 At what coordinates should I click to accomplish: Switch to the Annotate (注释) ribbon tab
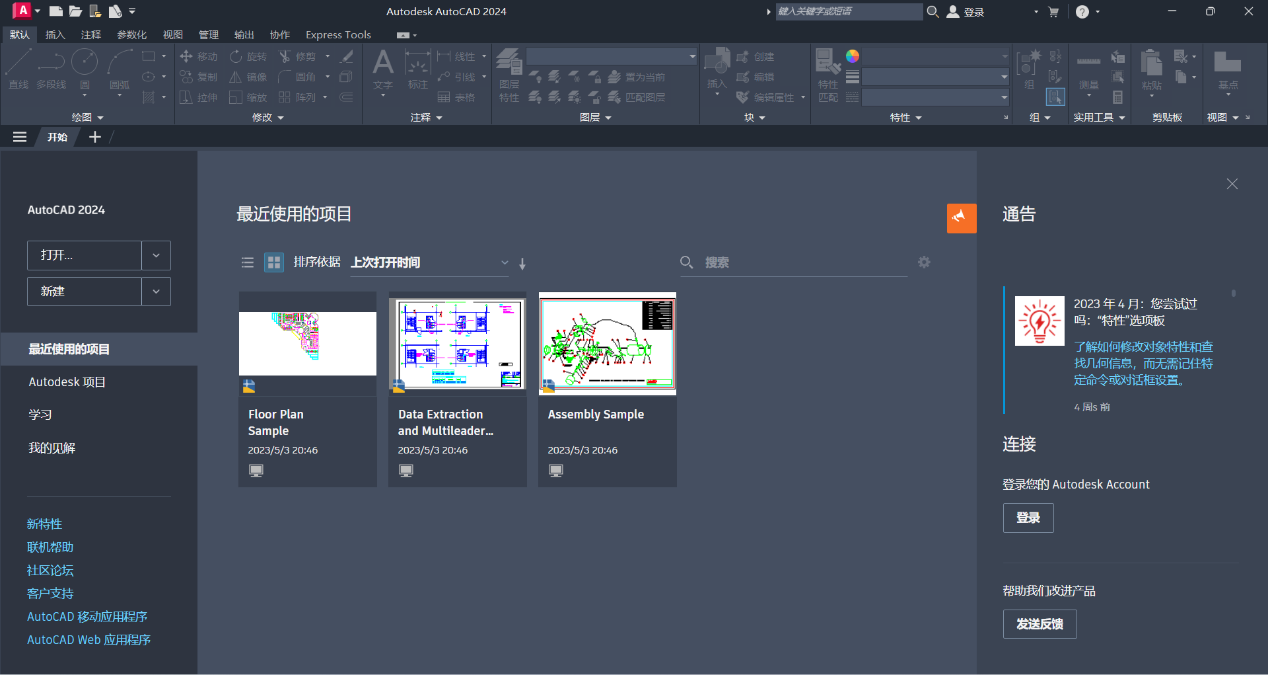(x=91, y=34)
